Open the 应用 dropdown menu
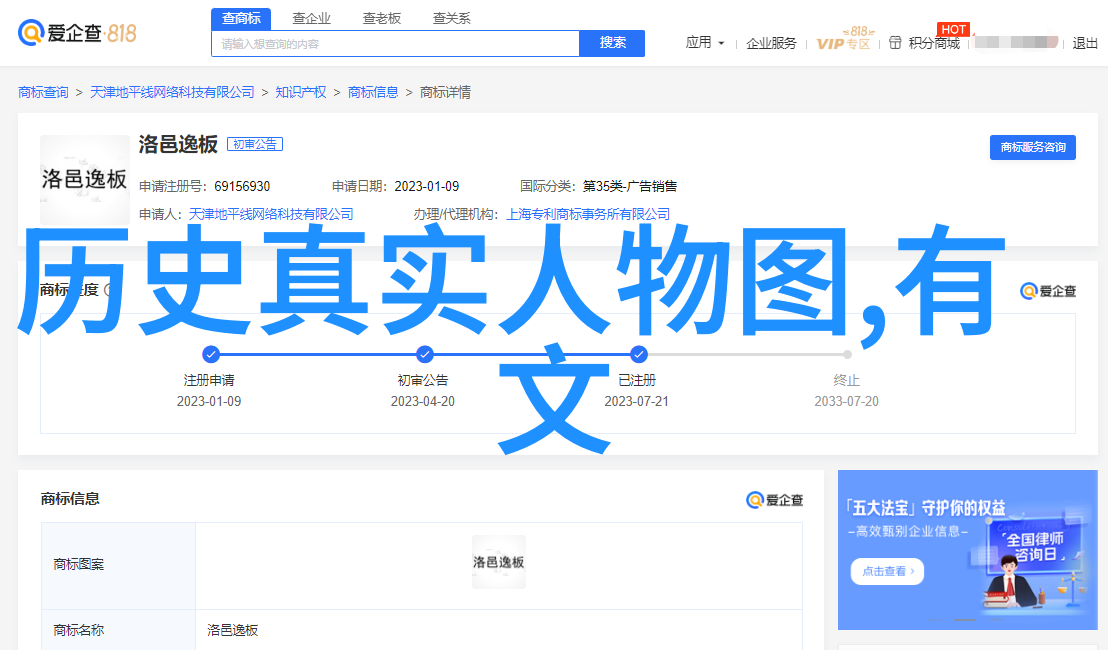This screenshot has width=1108, height=650. (705, 43)
